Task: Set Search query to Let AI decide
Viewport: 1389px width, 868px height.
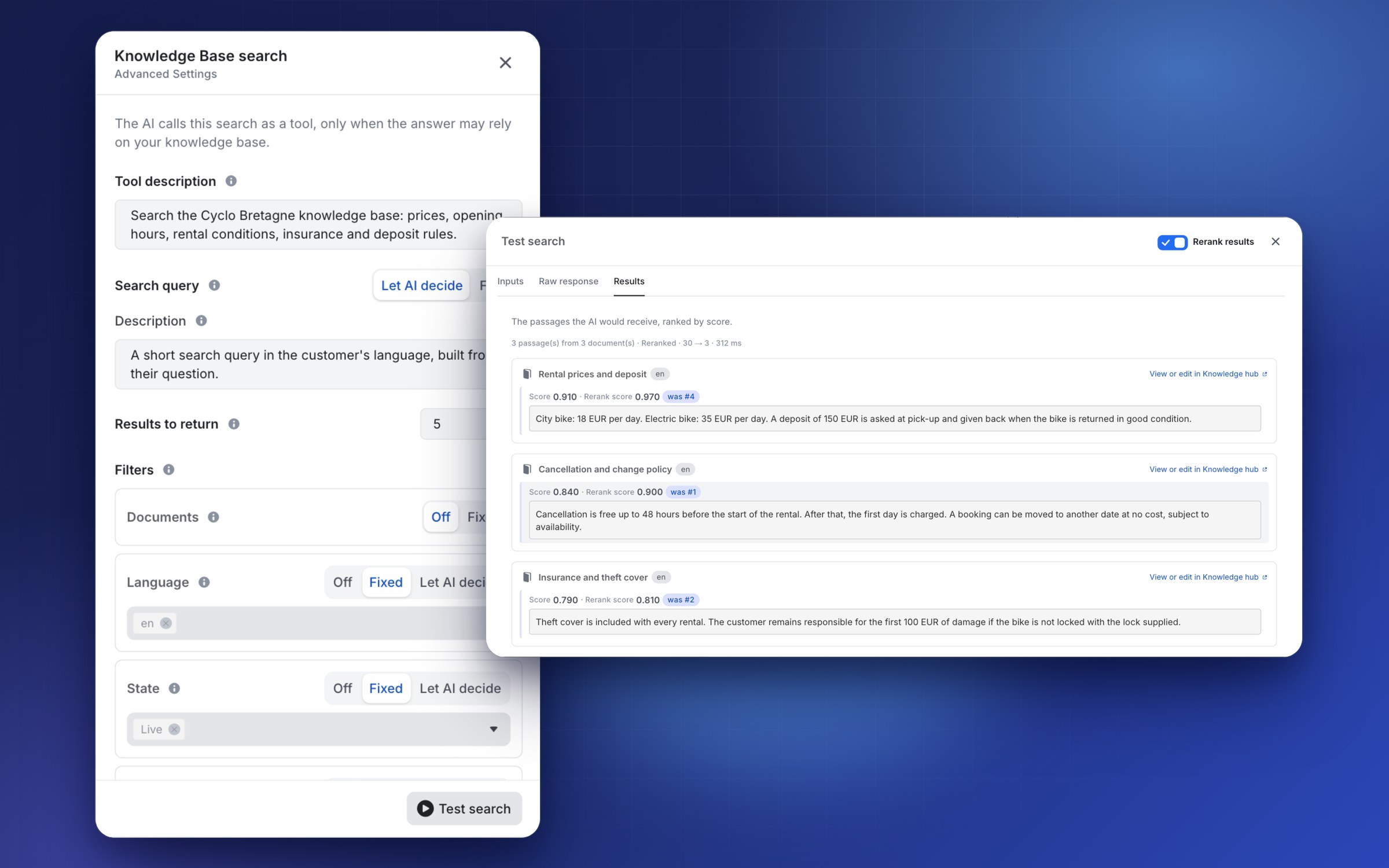Action: [x=422, y=285]
